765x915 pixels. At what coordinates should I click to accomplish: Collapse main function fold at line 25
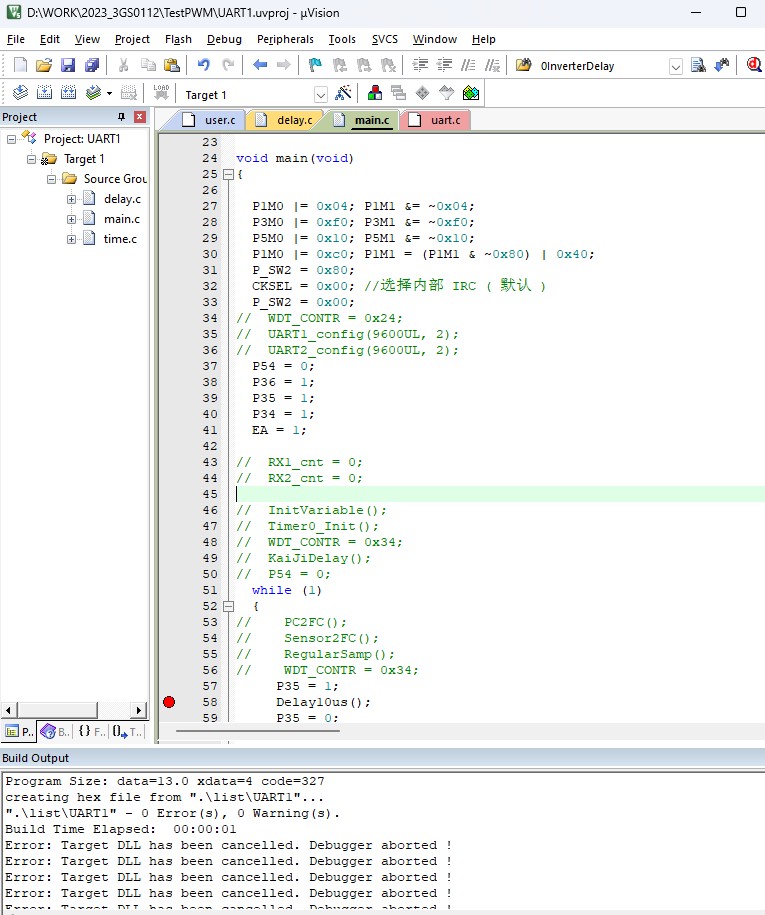pyautogui.click(x=229, y=174)
